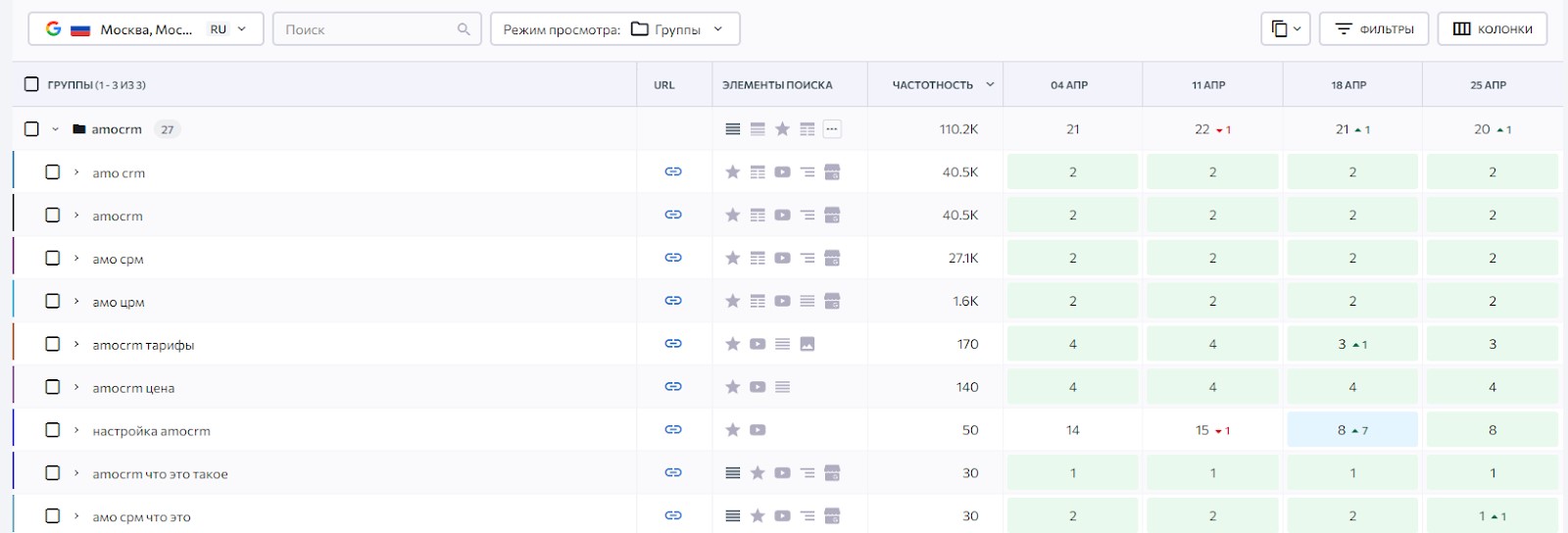Click the star SERP icon in amo crm row
1568x533 pixels.
(732, 171)
